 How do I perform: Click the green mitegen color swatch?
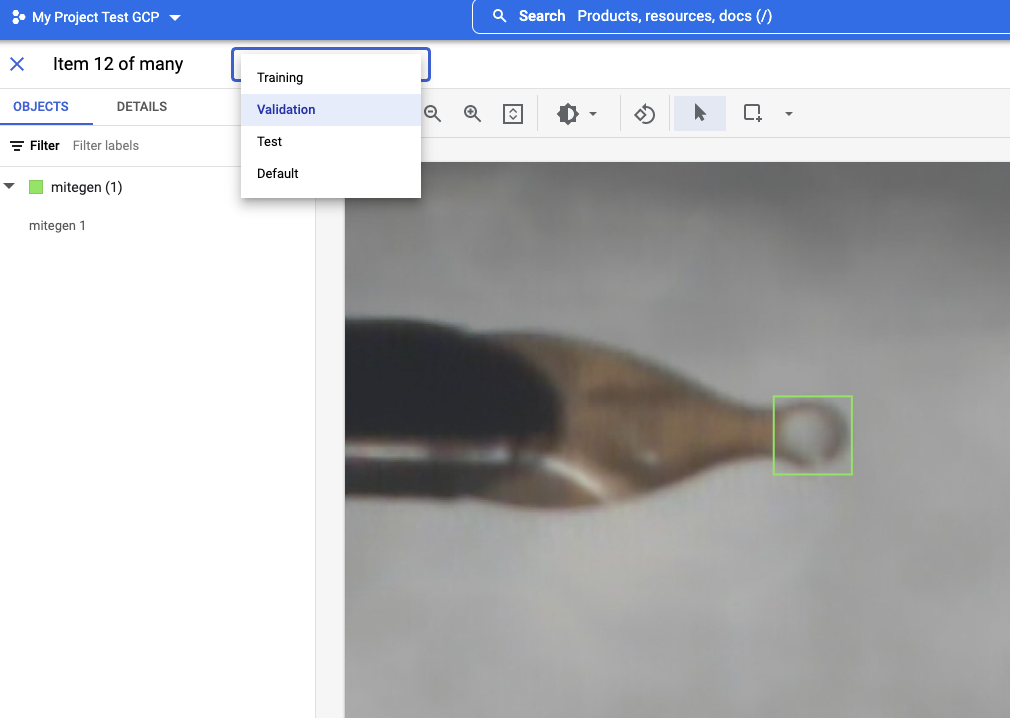point(36,187)
